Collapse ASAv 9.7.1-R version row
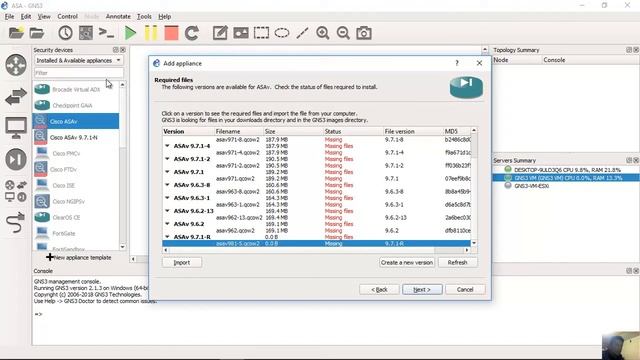Viewport: 640px width, 360px height. [167, 237]
